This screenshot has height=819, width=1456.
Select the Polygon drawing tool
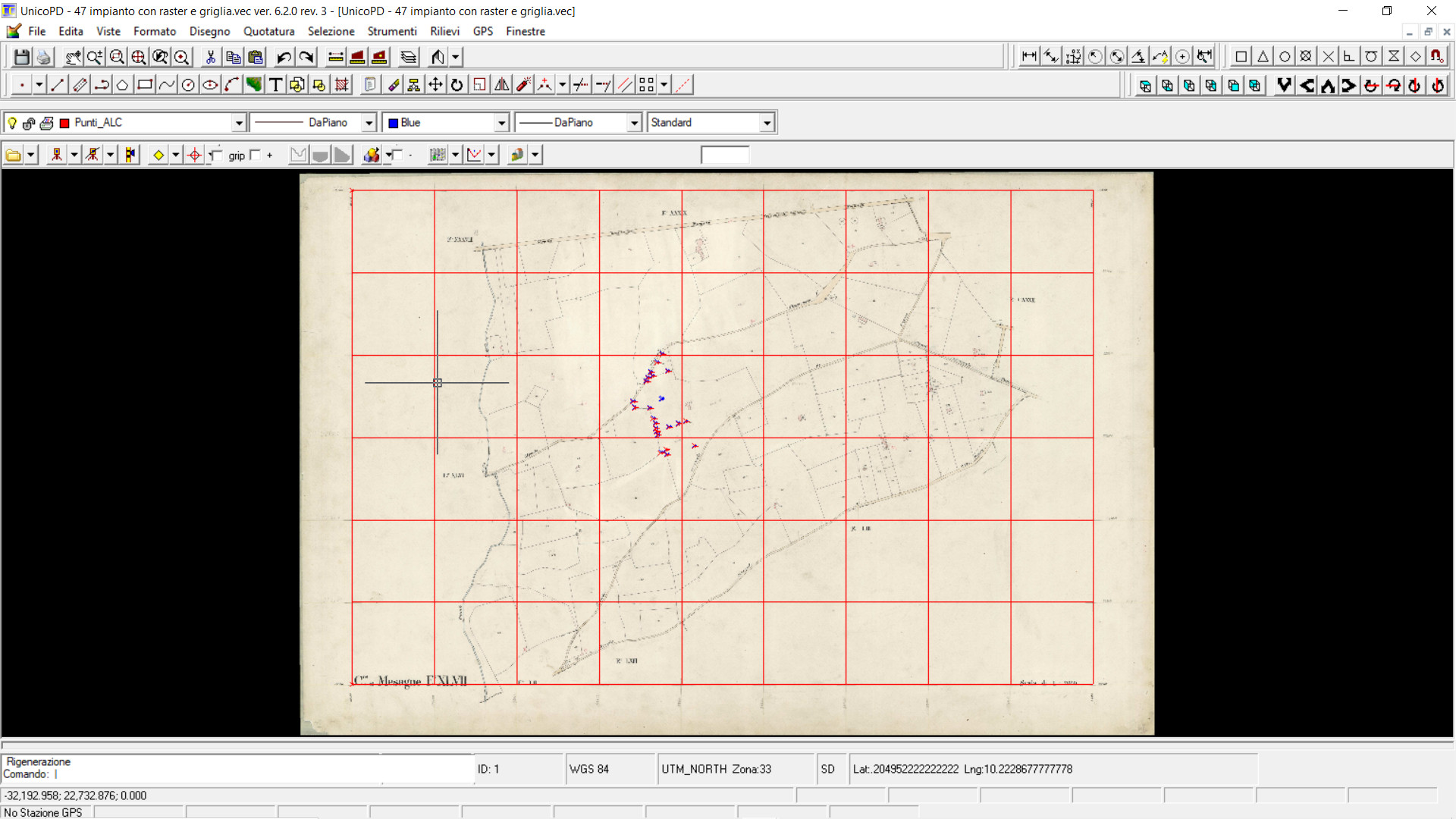pyautogui.click(x=122, y=85)
